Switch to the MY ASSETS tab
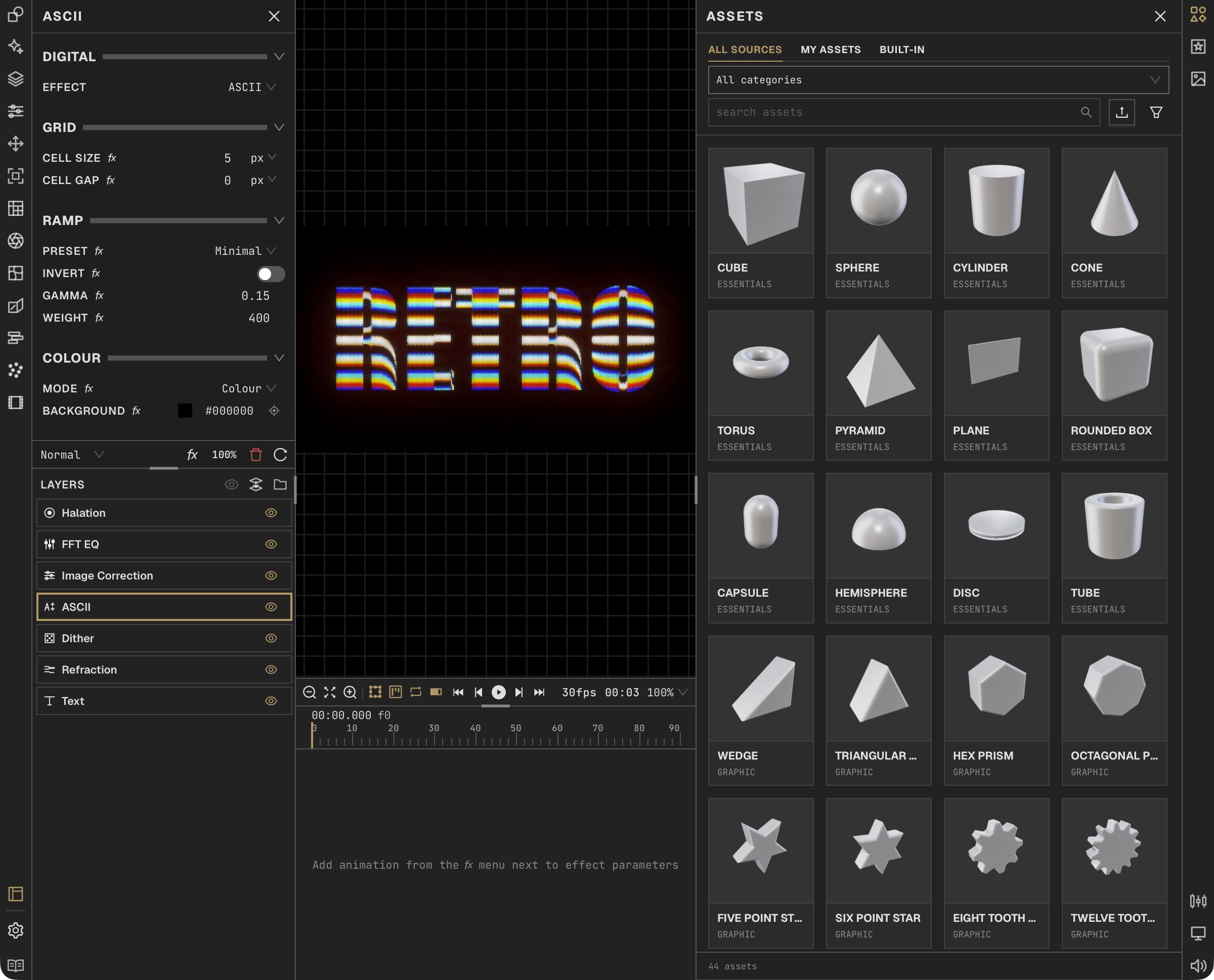1214x980 pixels. click(831, 50)
